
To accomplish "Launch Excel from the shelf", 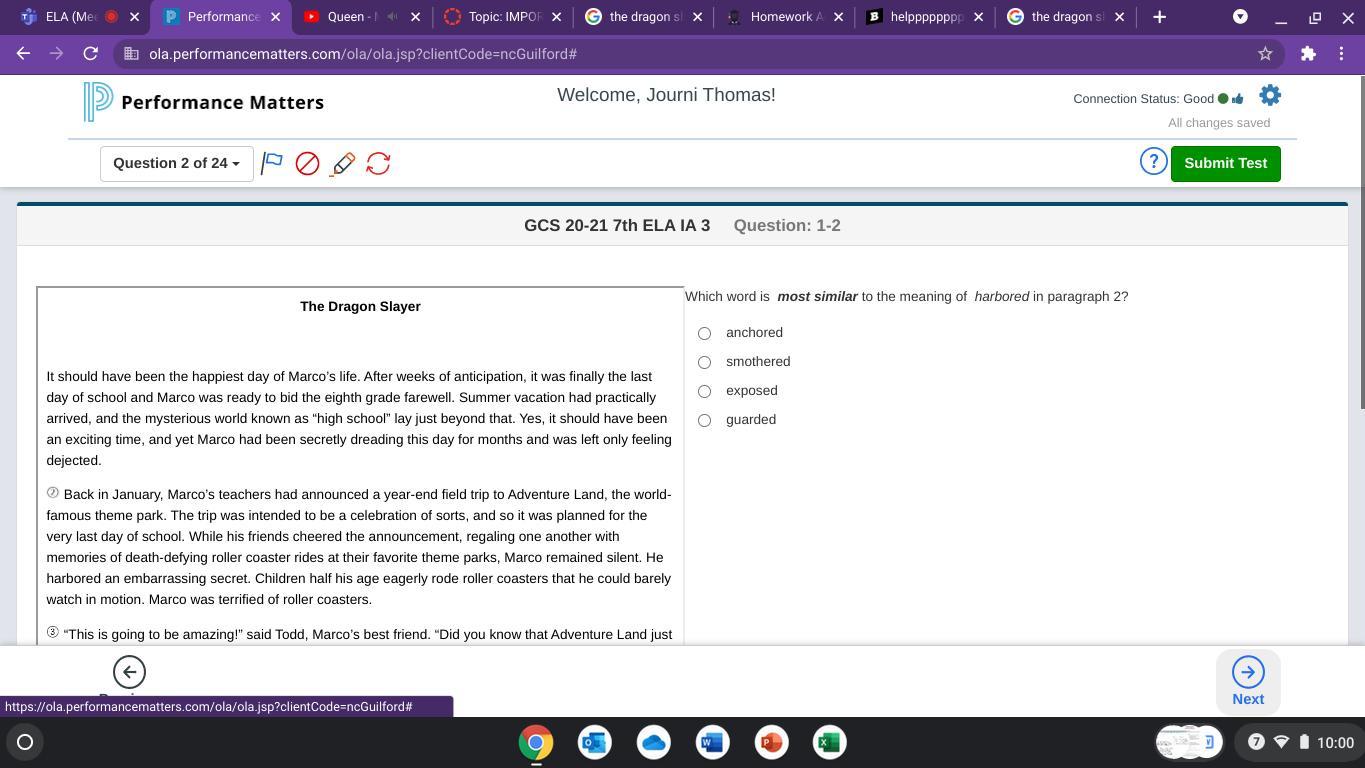I will pyautogui.click(x=829, y=742).
